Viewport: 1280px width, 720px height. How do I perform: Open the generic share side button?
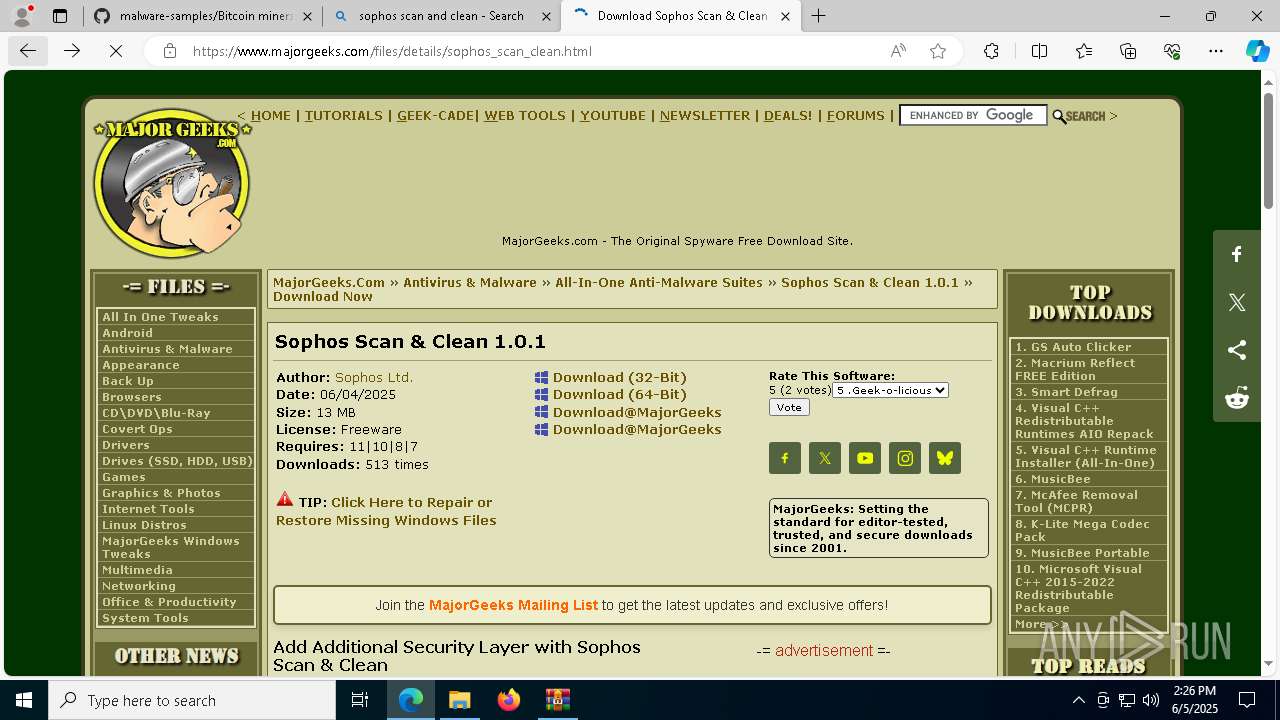point(1237,350)
